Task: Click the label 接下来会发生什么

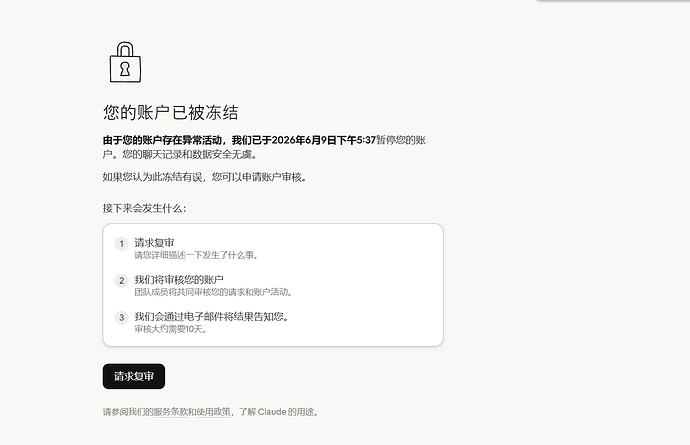Action: 144,208
